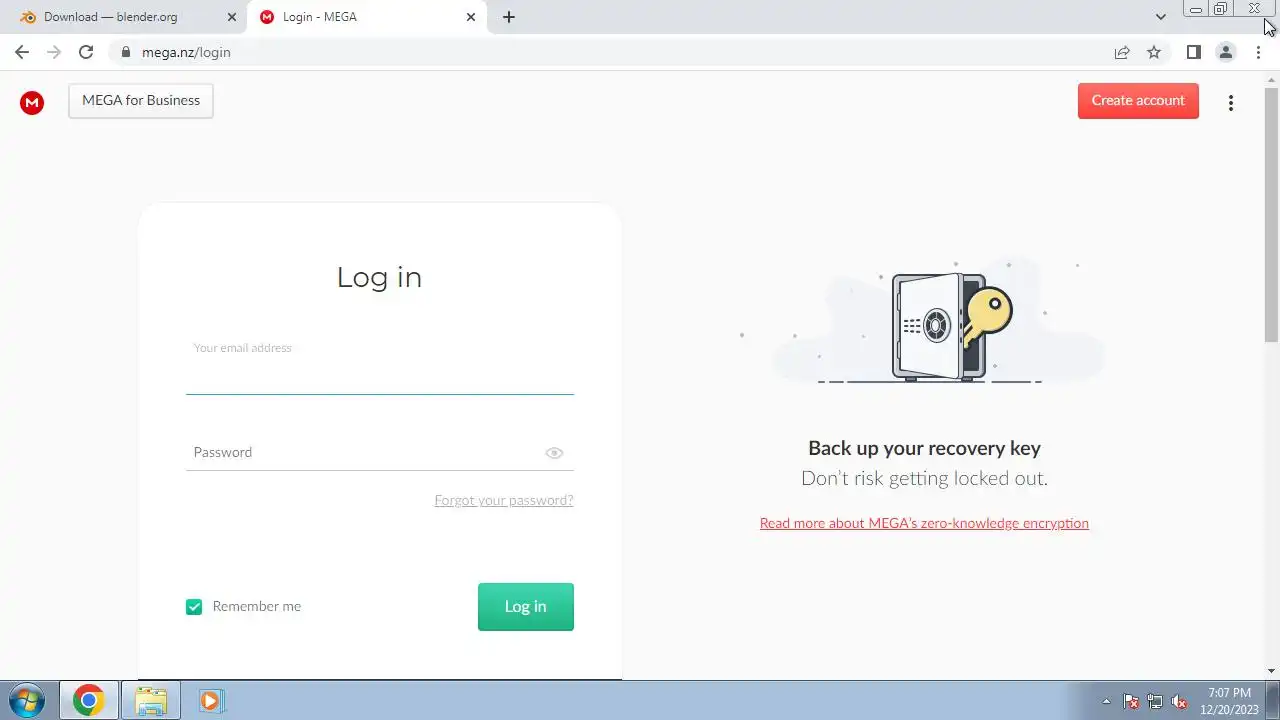Image resolution: width=1280 pixels, height=720 pixels.
Task: Toggle the browser side panel
Action: point(1193,52)
